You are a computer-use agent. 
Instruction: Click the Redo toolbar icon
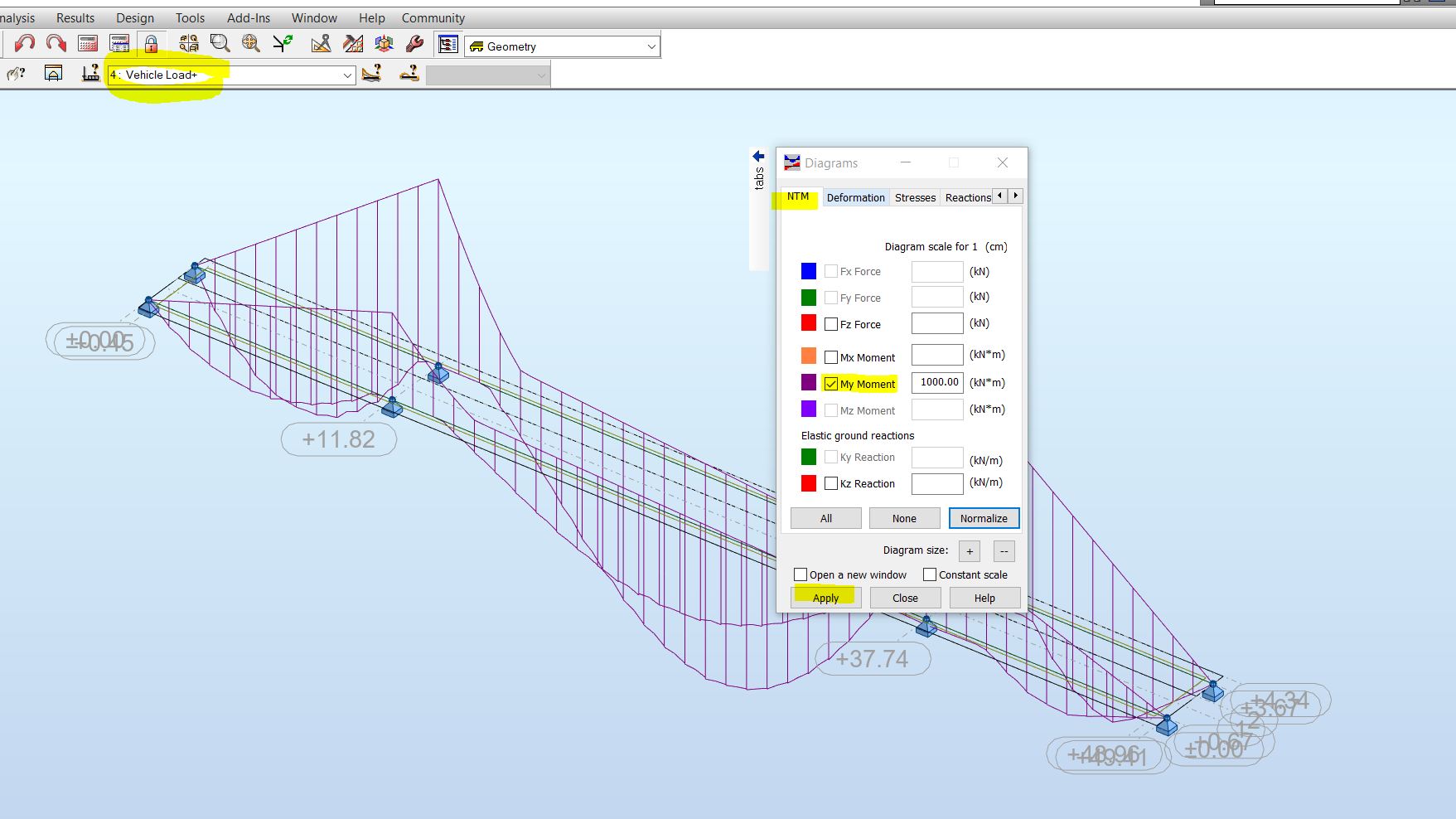click(55, 43)
